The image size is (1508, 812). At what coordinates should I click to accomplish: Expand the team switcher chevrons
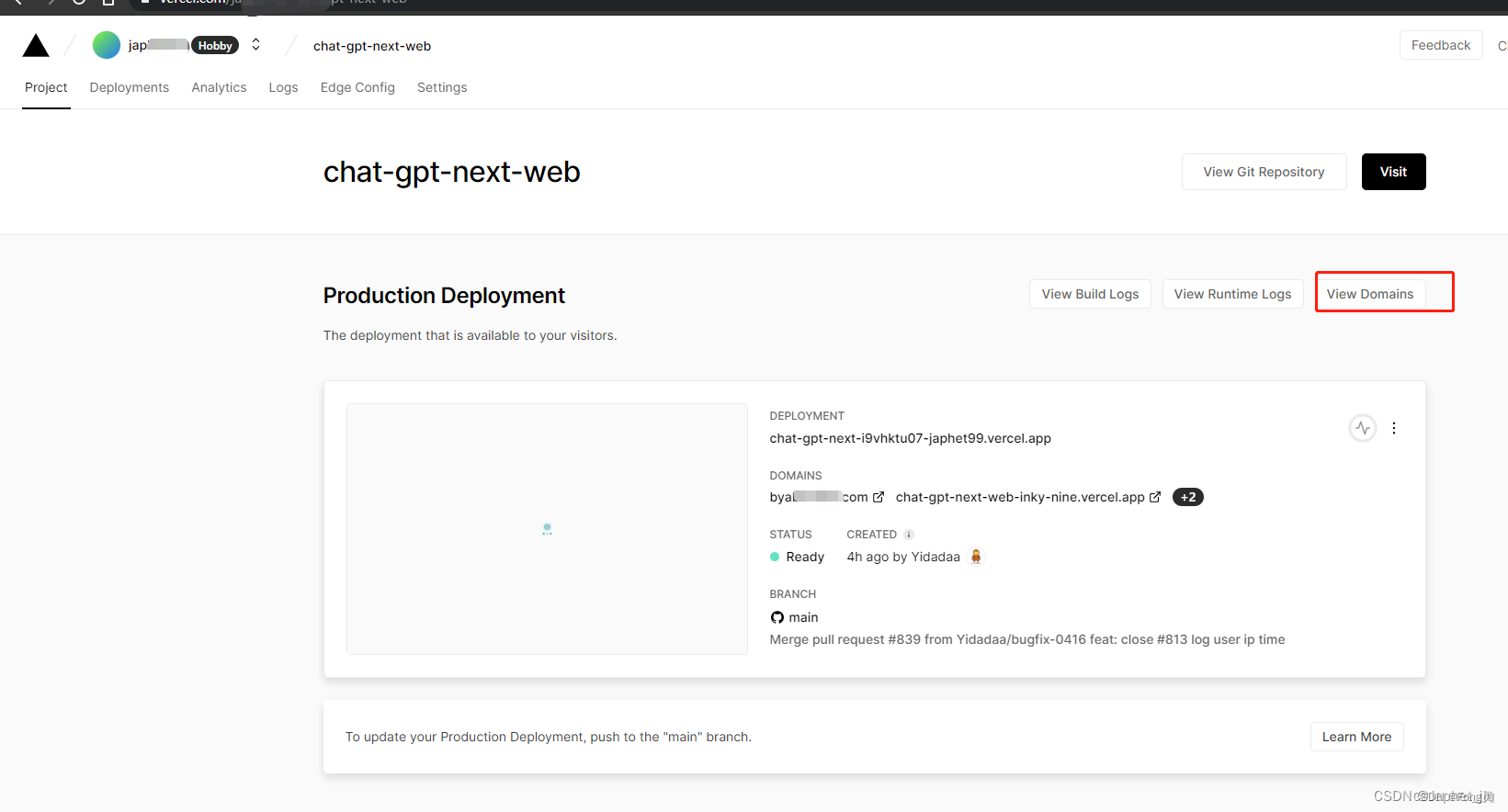point(255,45)
